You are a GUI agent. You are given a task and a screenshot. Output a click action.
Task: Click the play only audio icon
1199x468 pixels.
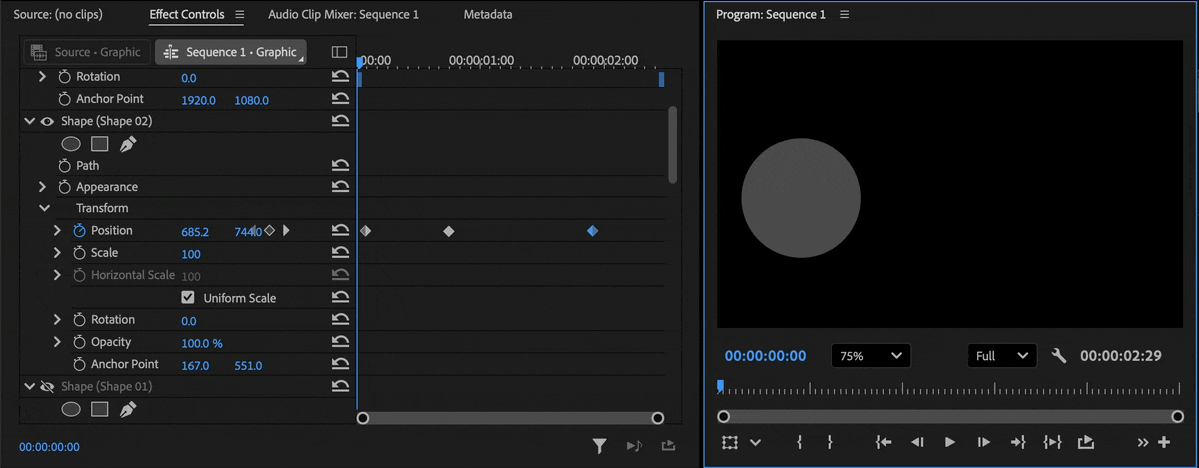[634, 446]
